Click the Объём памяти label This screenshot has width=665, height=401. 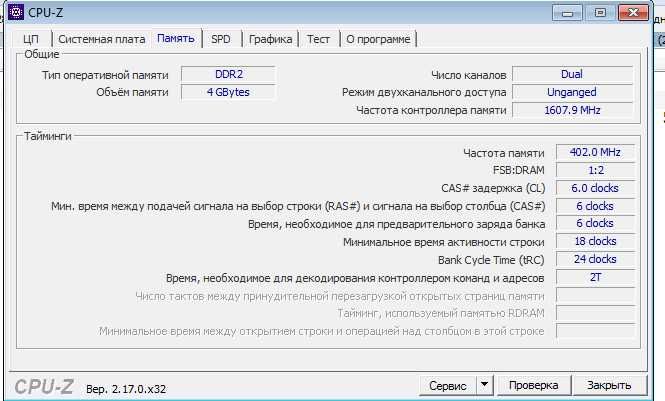(132, 92)
